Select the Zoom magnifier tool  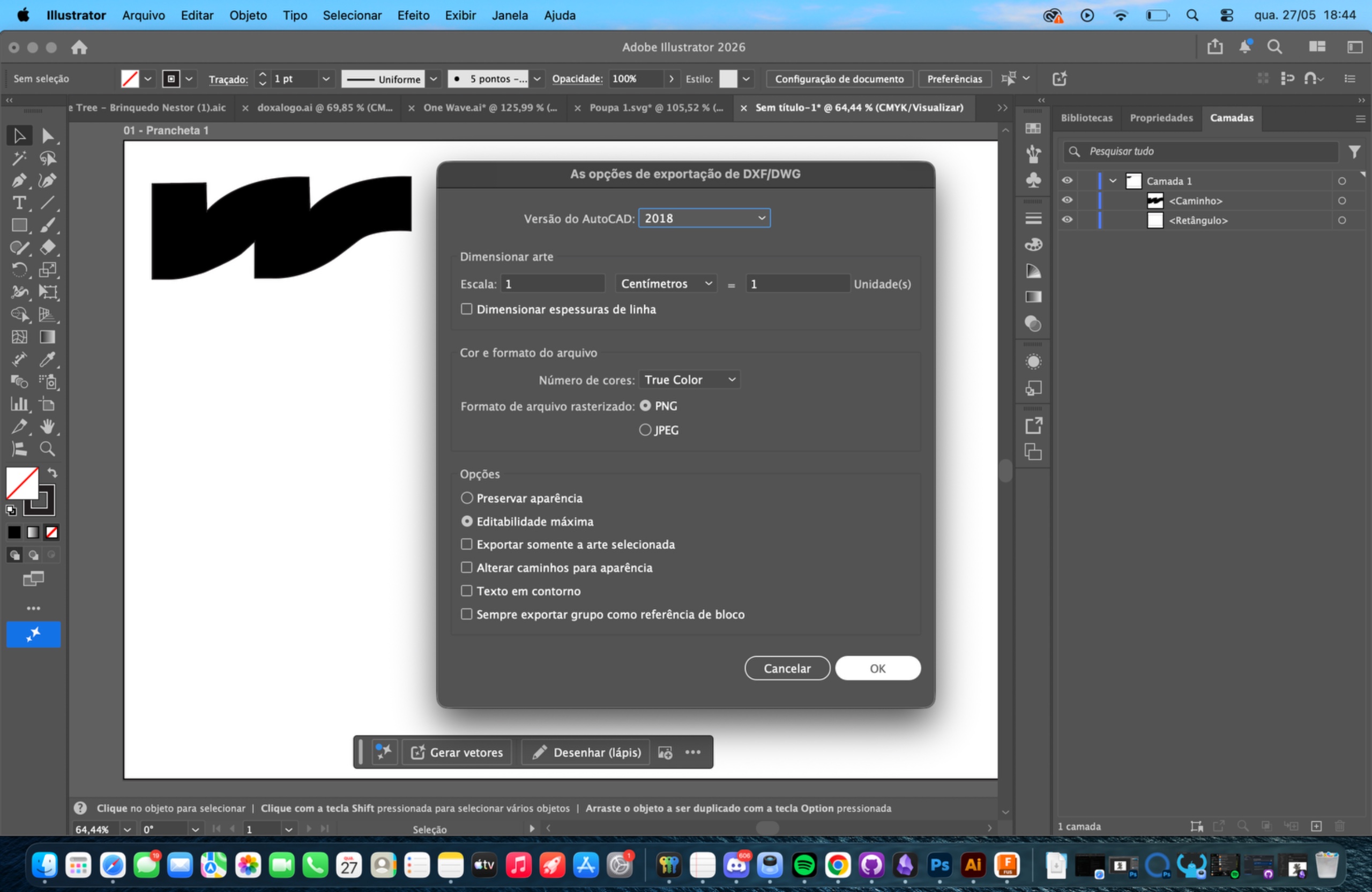(48, 449)
